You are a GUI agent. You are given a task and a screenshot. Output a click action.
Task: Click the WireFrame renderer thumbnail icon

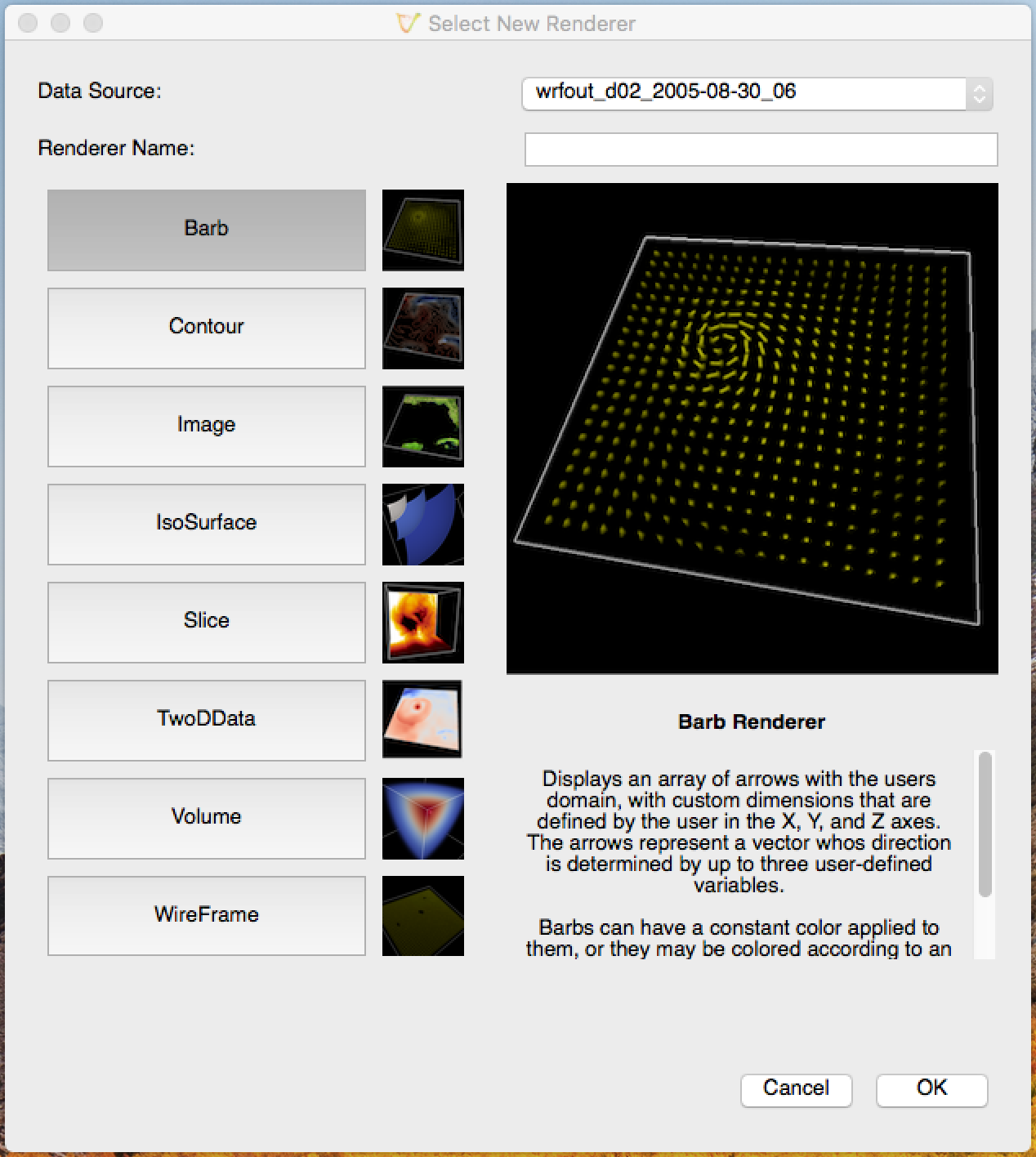point(422,915)
